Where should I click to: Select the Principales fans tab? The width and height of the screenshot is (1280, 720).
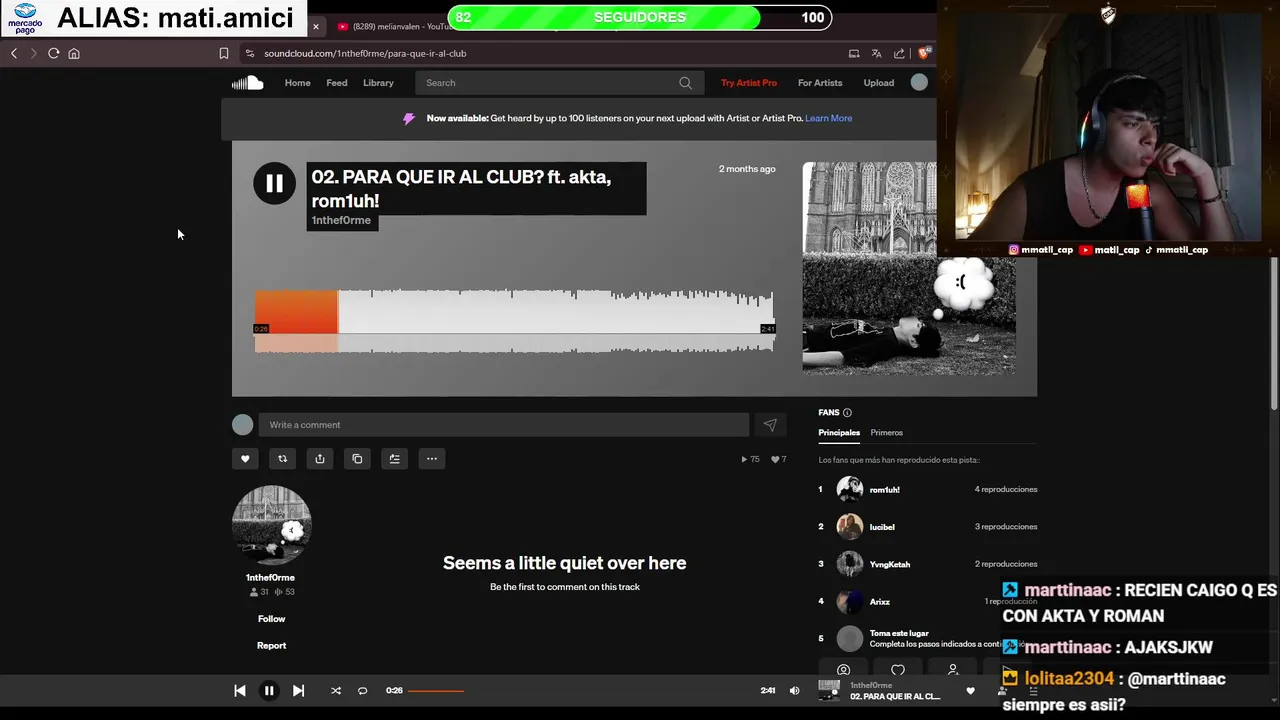pos(839,433)
